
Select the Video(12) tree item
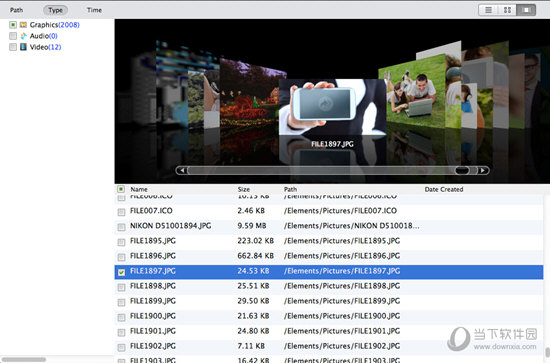[45, 47]
